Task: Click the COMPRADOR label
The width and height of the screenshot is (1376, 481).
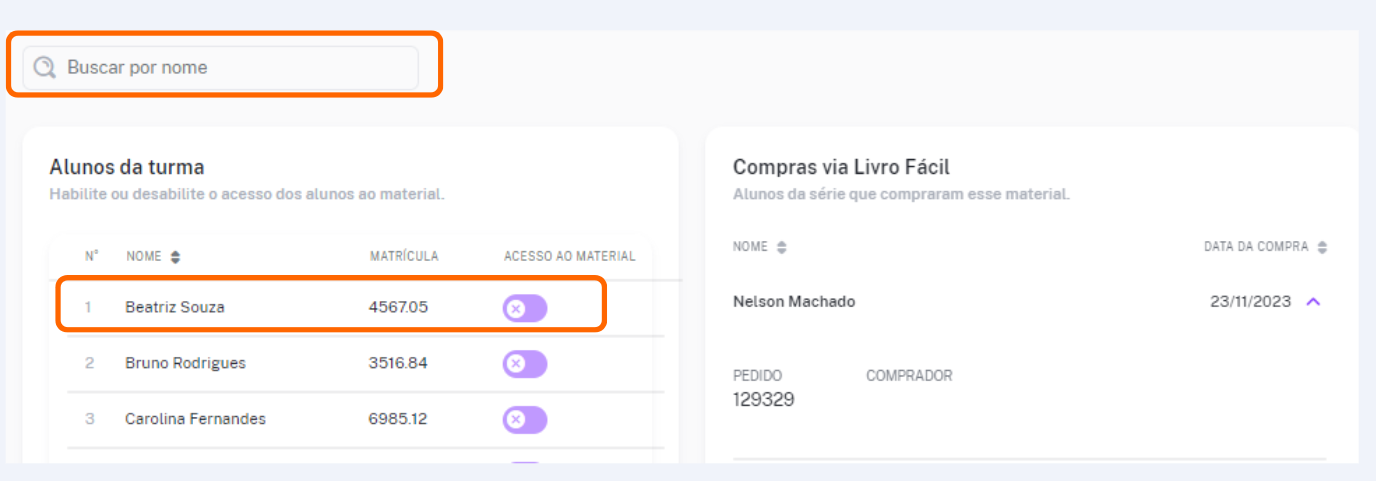Action: [909, 376]
